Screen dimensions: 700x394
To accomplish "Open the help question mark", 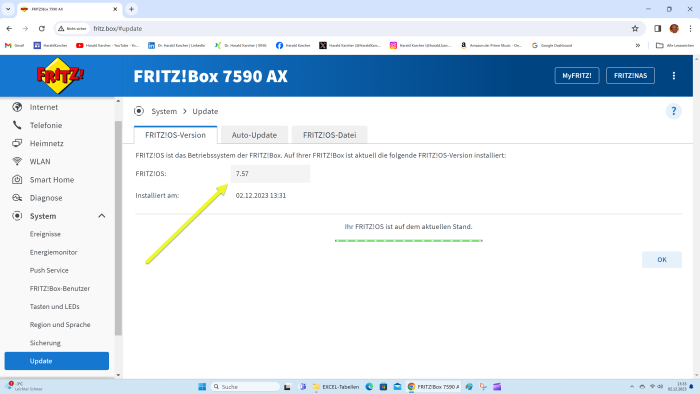I will (x=674, y=111).
